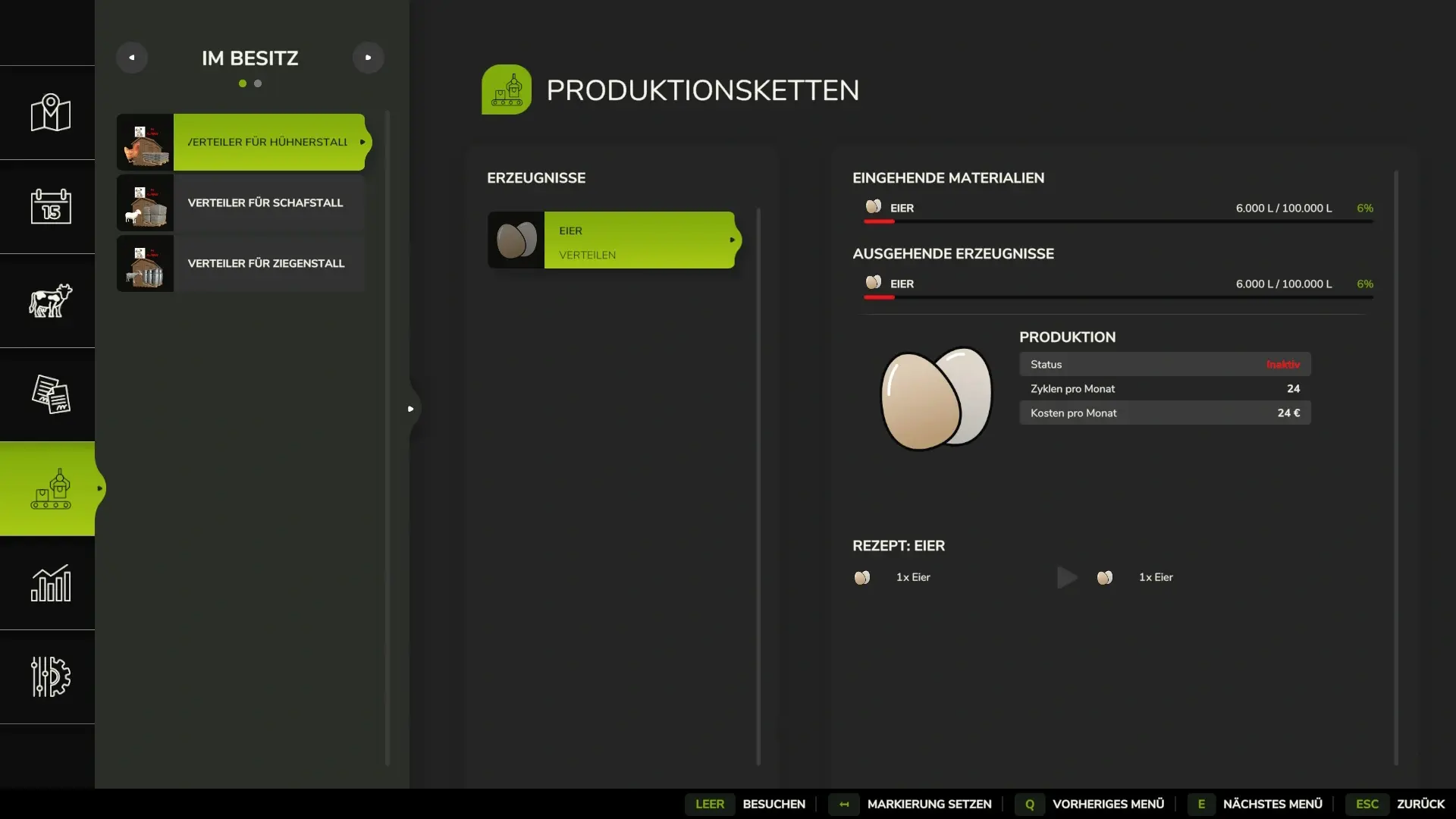Open the statistics chart sidebar icon
Image resolution: width=1456 pixels, height=819 pixels.
point(50,582)
